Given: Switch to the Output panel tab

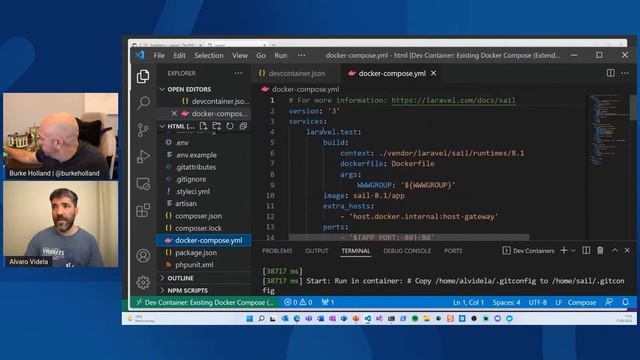Looking at the screenshot, I should click(x=316, y=251).
